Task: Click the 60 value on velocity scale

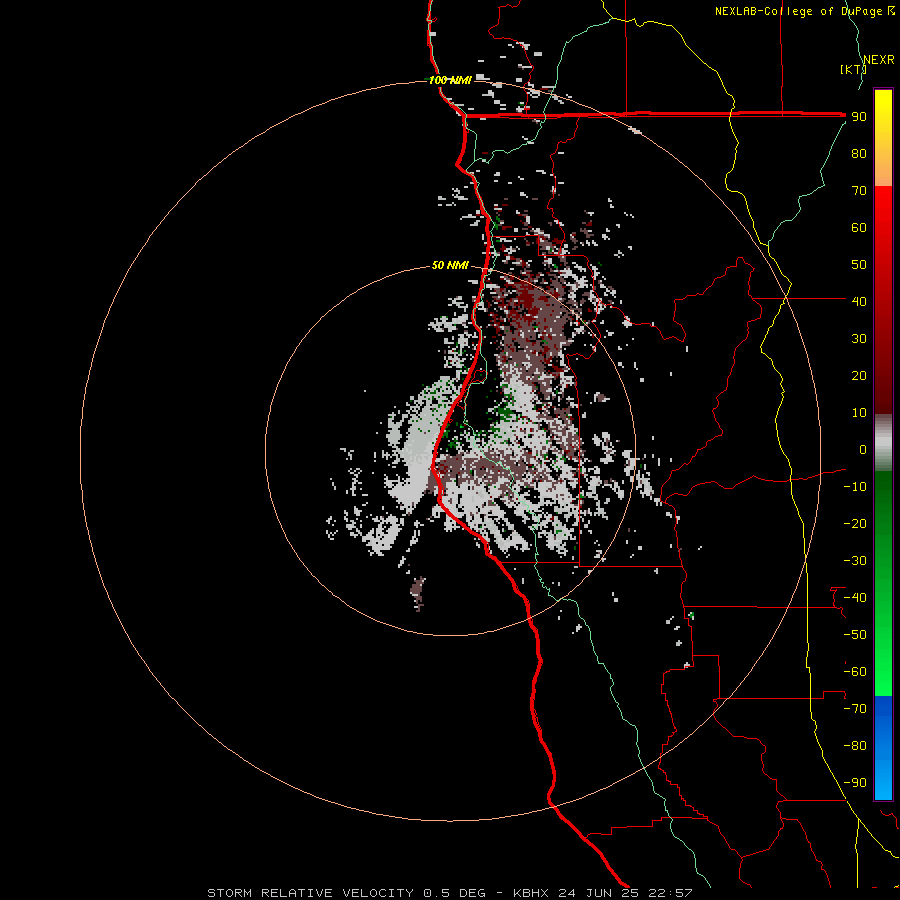Action: (x=859, y=227)
